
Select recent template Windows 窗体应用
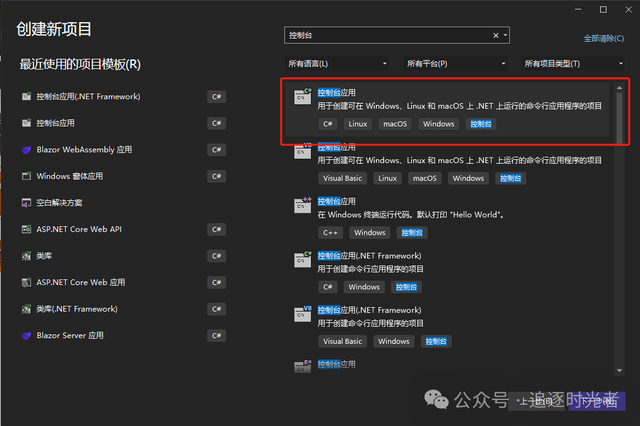69,176
